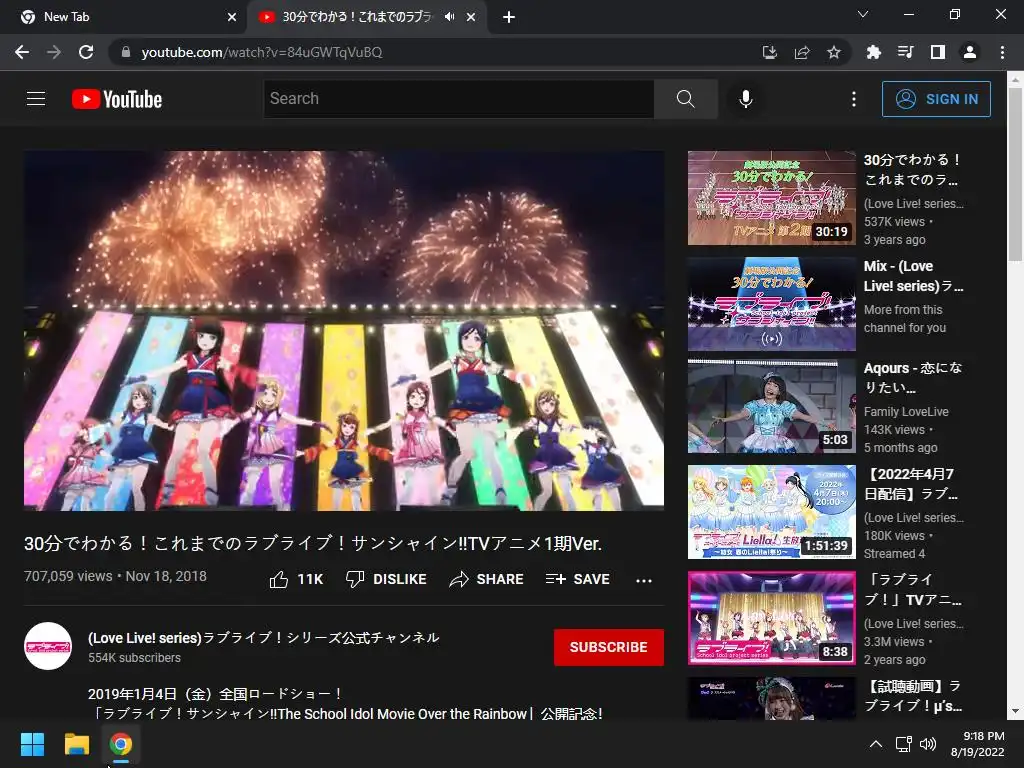This screenshot has width=1024, height=768.
Task: Go to YouTube home via logo
Action: click(x=117, y=99)
